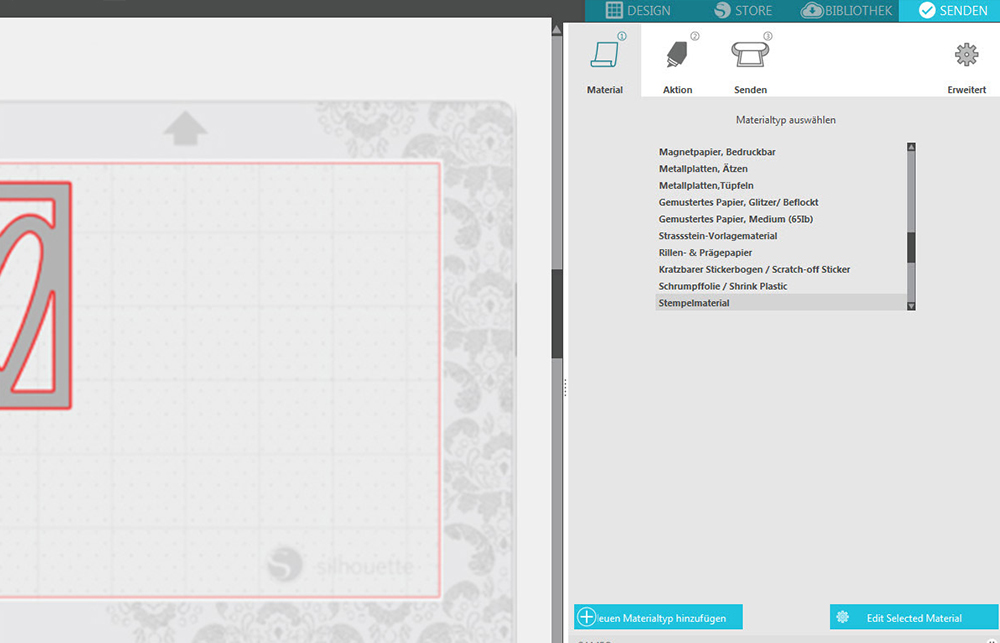Screen dimensions: 1000x643
Task: Click the plus icon to add material type
Action: (x=587, y=618)
